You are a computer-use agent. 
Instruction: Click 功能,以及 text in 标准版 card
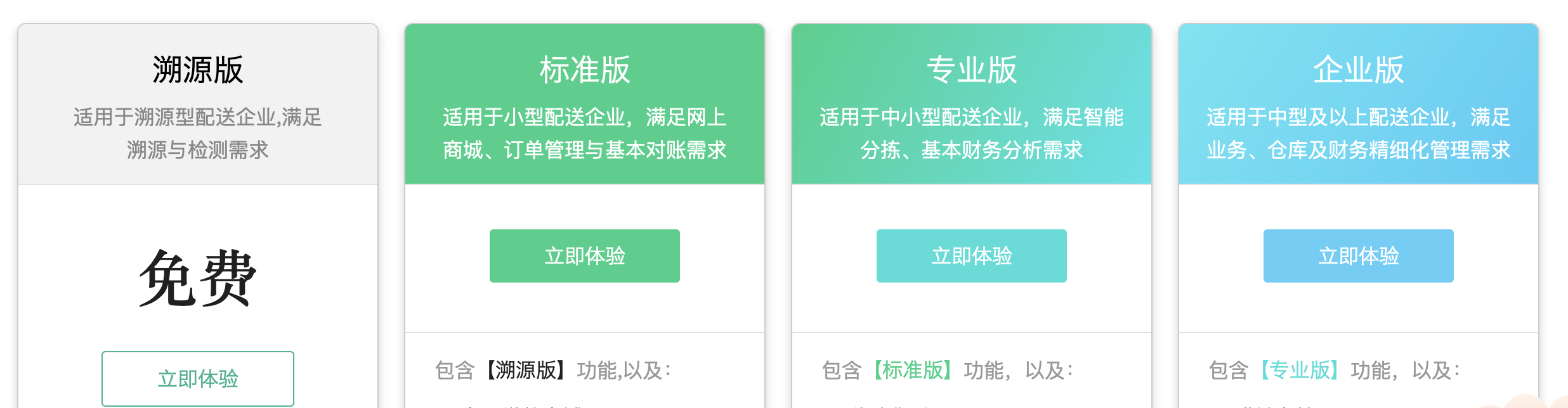(623, 370)
